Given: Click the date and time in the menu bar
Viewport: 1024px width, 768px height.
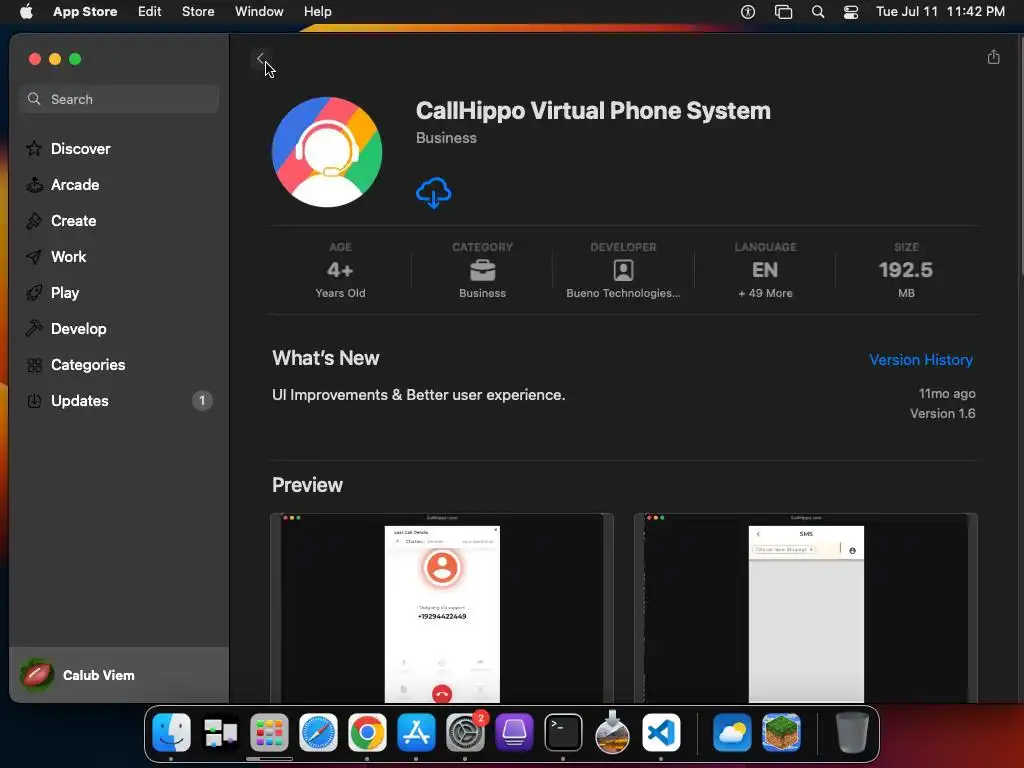Looking at the screenshot, I should (x=940, y=12).
